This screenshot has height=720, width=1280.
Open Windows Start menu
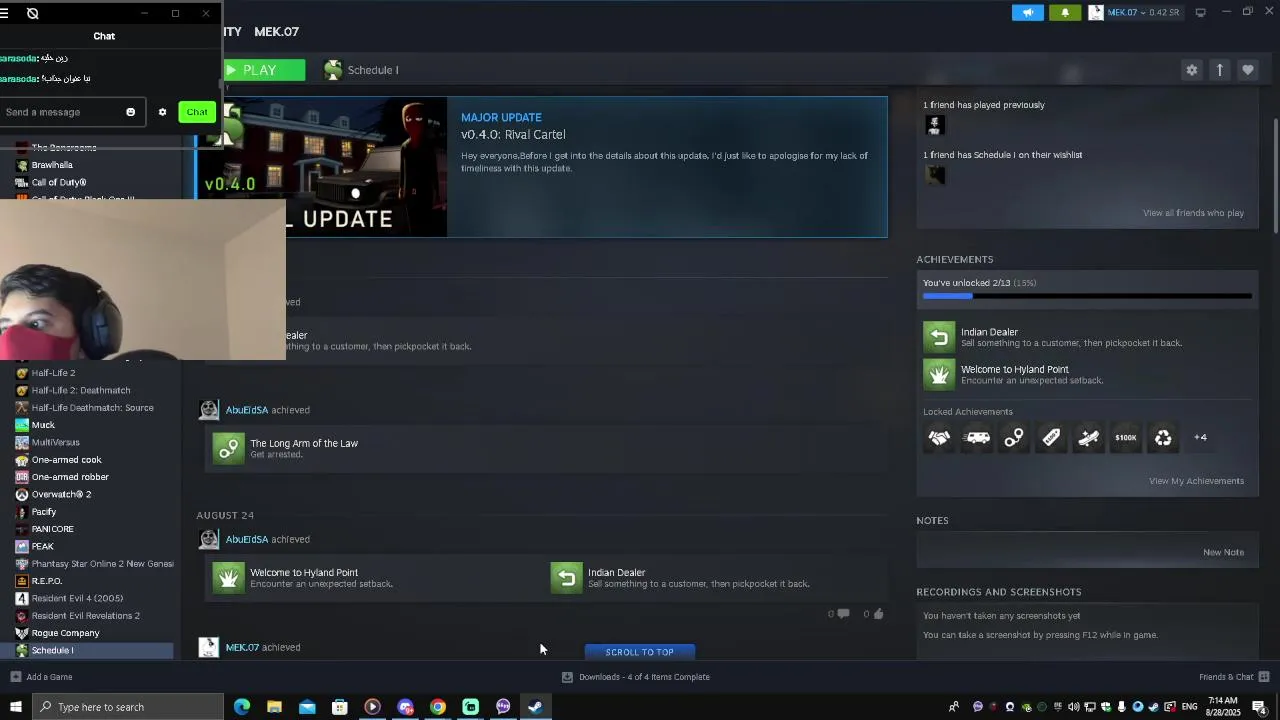coord(16,707)
